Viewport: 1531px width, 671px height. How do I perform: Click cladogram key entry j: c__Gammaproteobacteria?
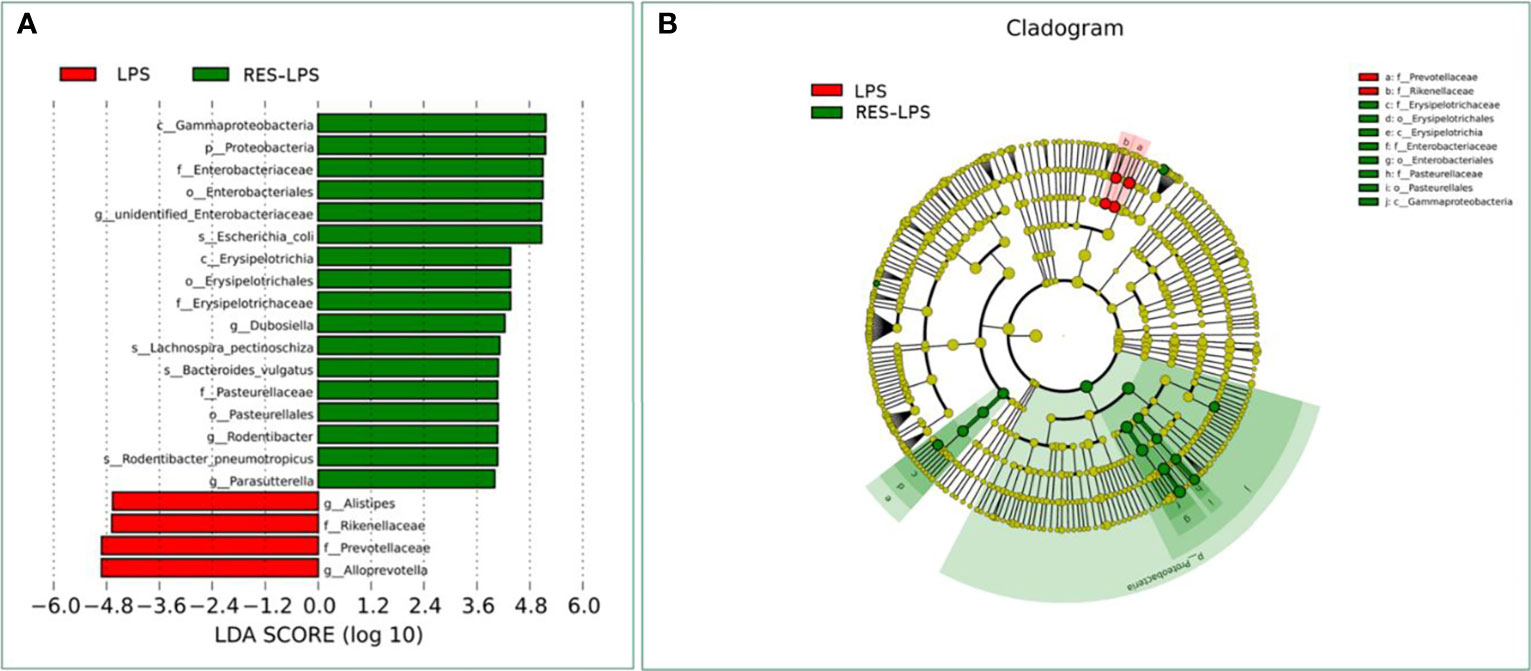(1435, 202)
